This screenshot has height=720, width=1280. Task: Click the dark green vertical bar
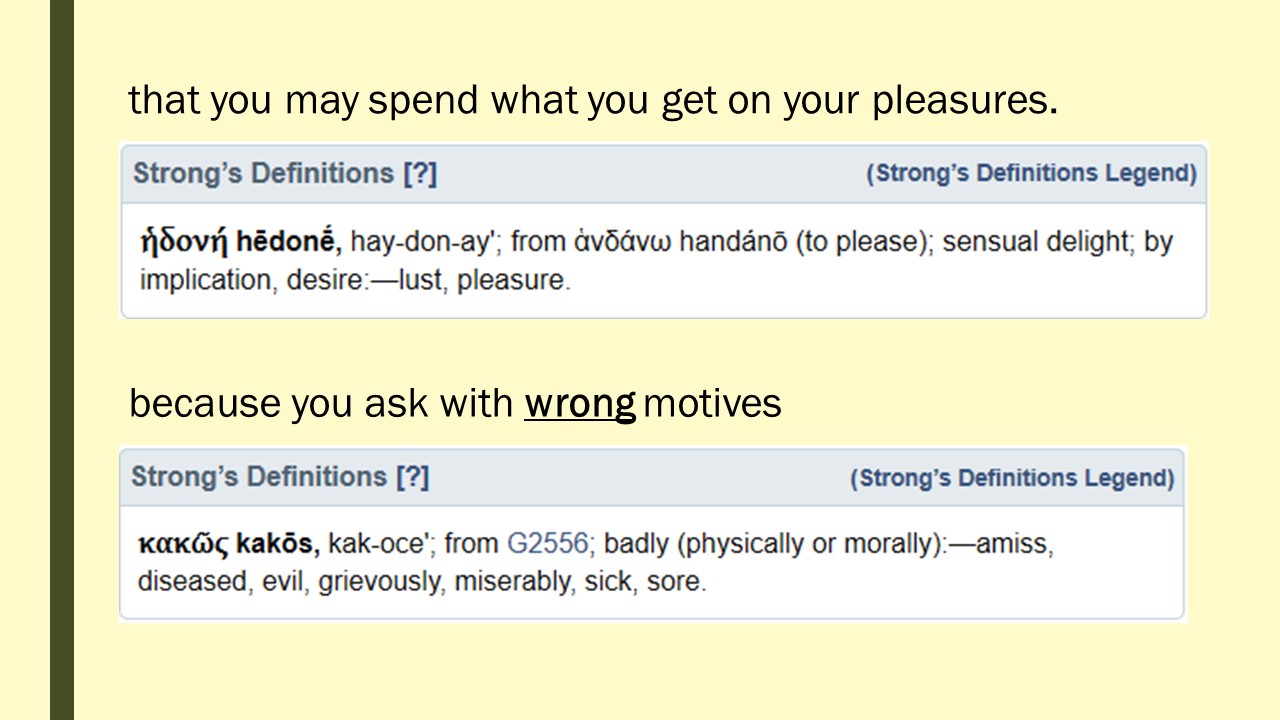point(62,360)
